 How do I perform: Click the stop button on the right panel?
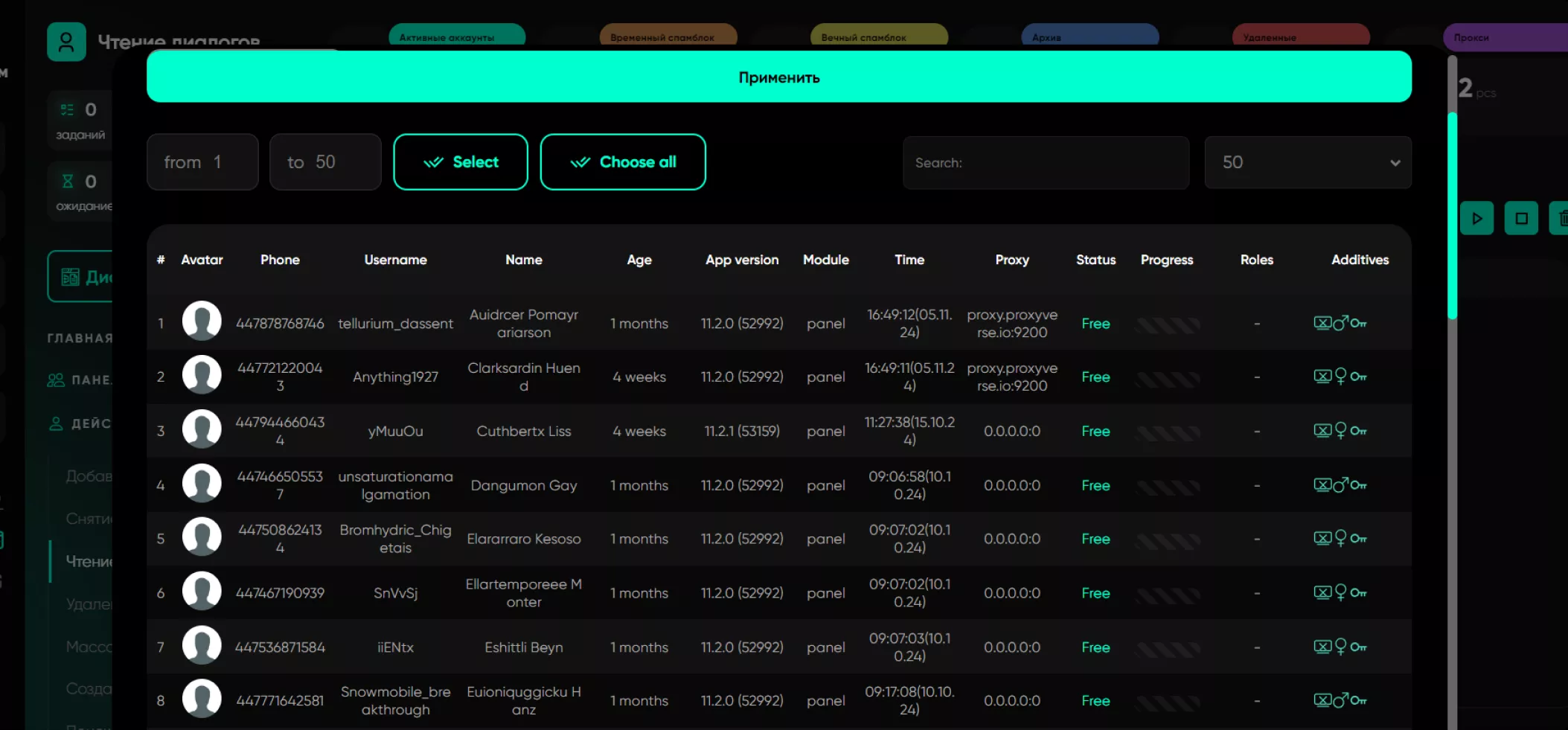(1521, 219)
